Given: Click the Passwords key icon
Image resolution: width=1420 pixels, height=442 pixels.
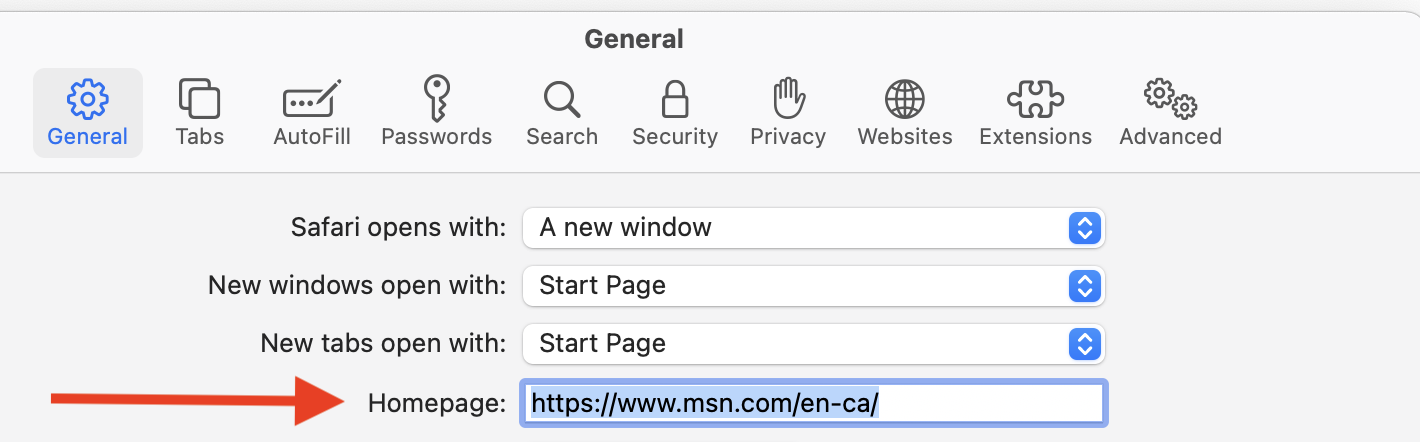Looking at the screenshot, I should point(436,99).
